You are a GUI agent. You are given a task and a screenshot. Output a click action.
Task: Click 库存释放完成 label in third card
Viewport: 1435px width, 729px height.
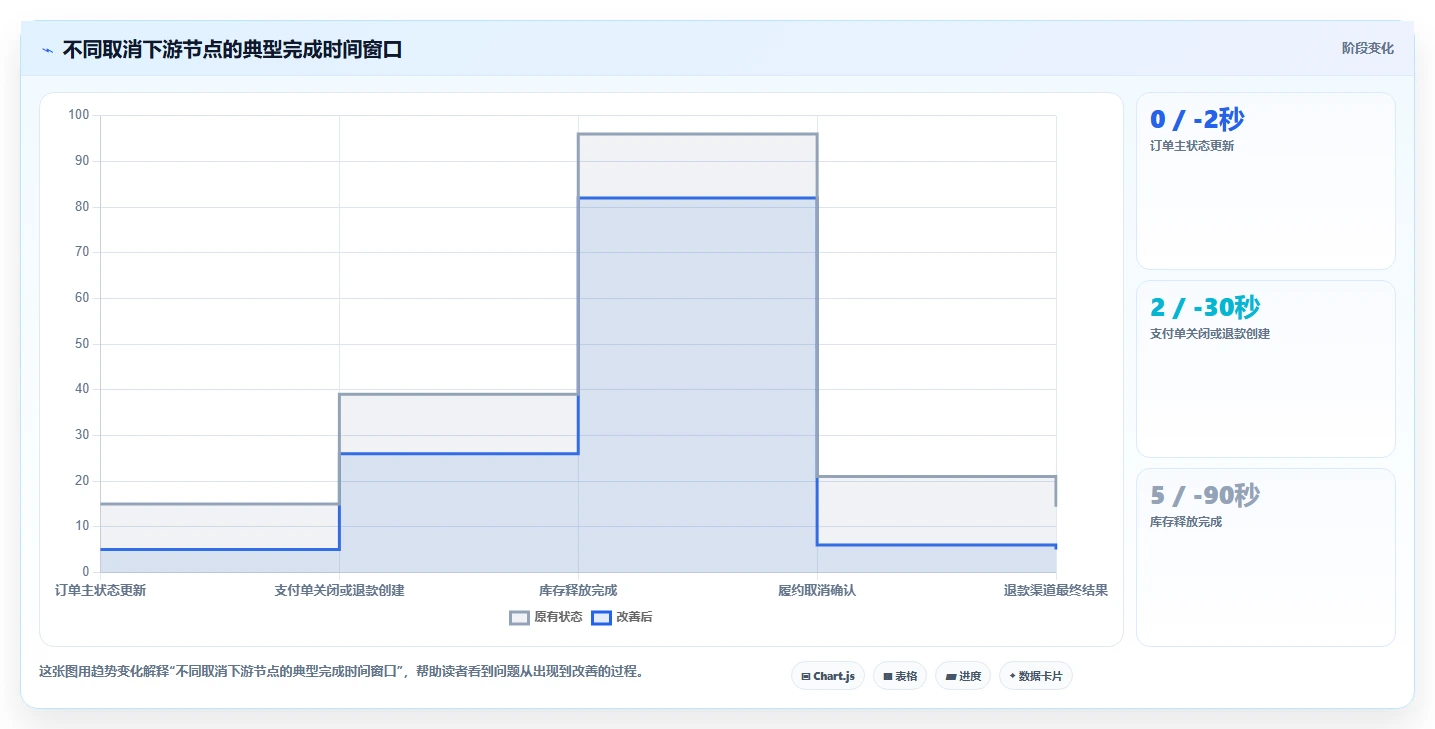coord(1186,522)
